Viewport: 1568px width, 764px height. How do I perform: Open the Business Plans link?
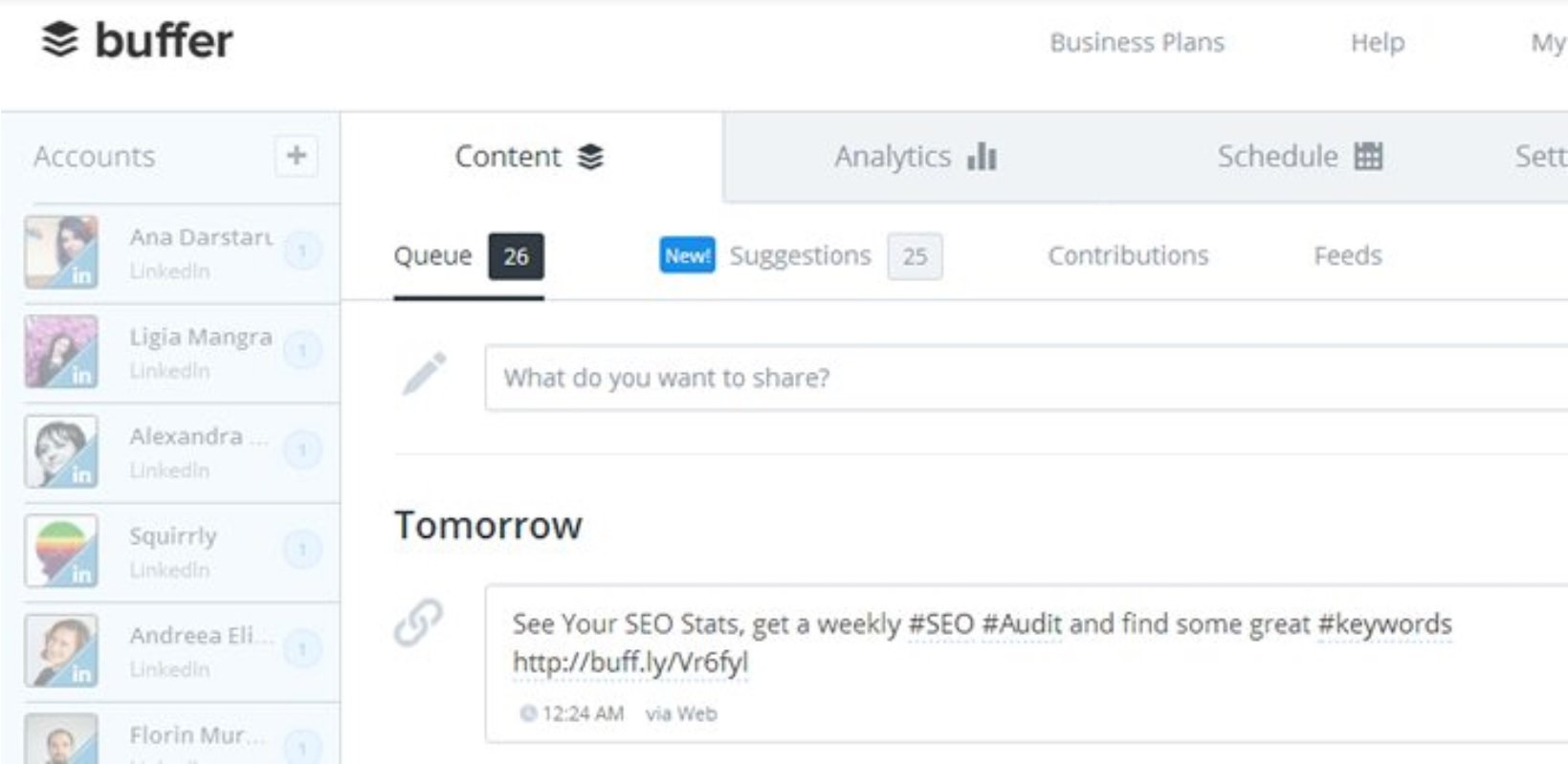pos(1137,42)
